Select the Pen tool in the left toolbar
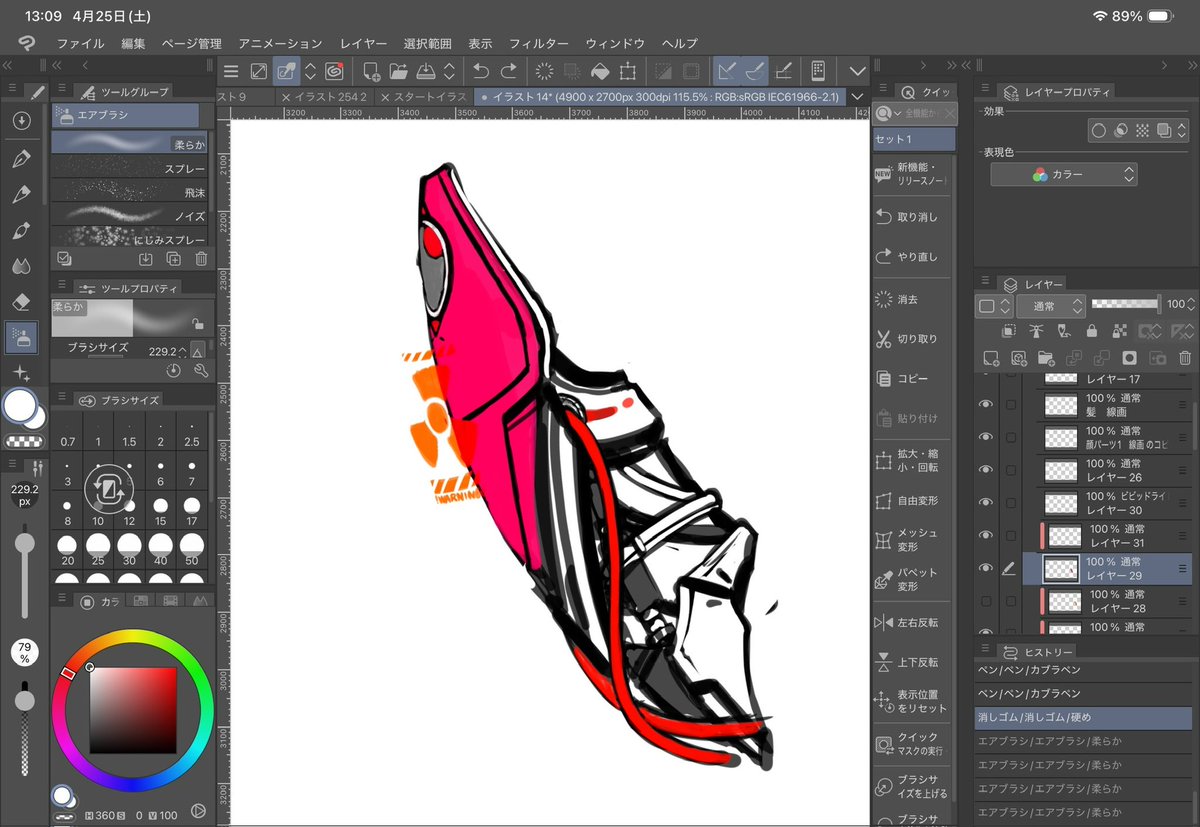This screenshot has width=1200, height=827. 21,159
